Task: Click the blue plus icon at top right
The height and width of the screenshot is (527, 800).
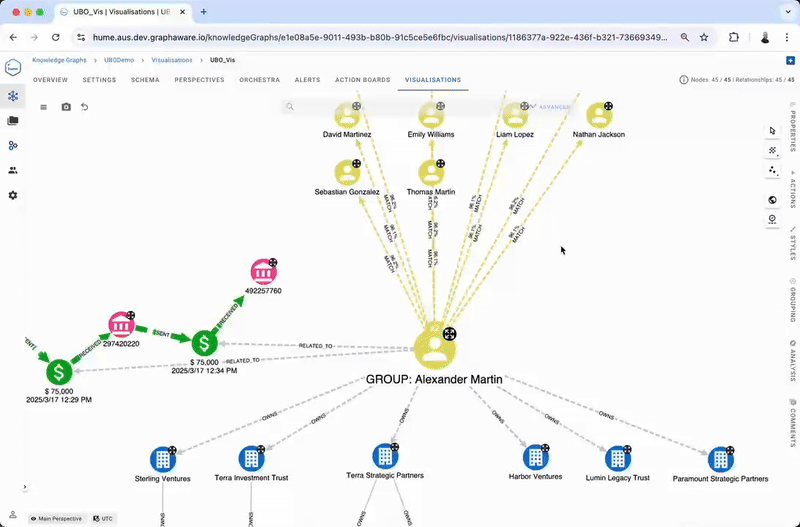Action: (x=790, y=61)
